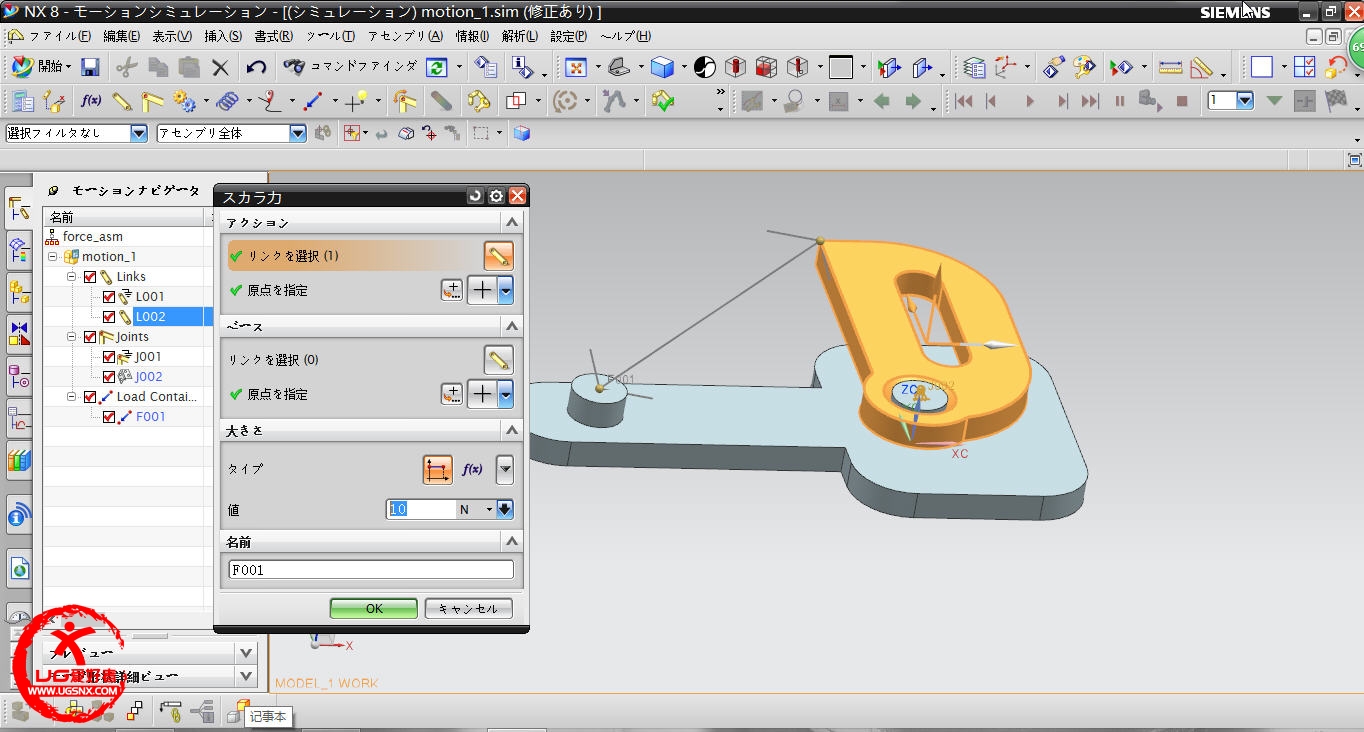Toggle the J002 joint checkbox
Image resolution: width=1364 pixels, height=732 pixels.
[x=109, y=377]
